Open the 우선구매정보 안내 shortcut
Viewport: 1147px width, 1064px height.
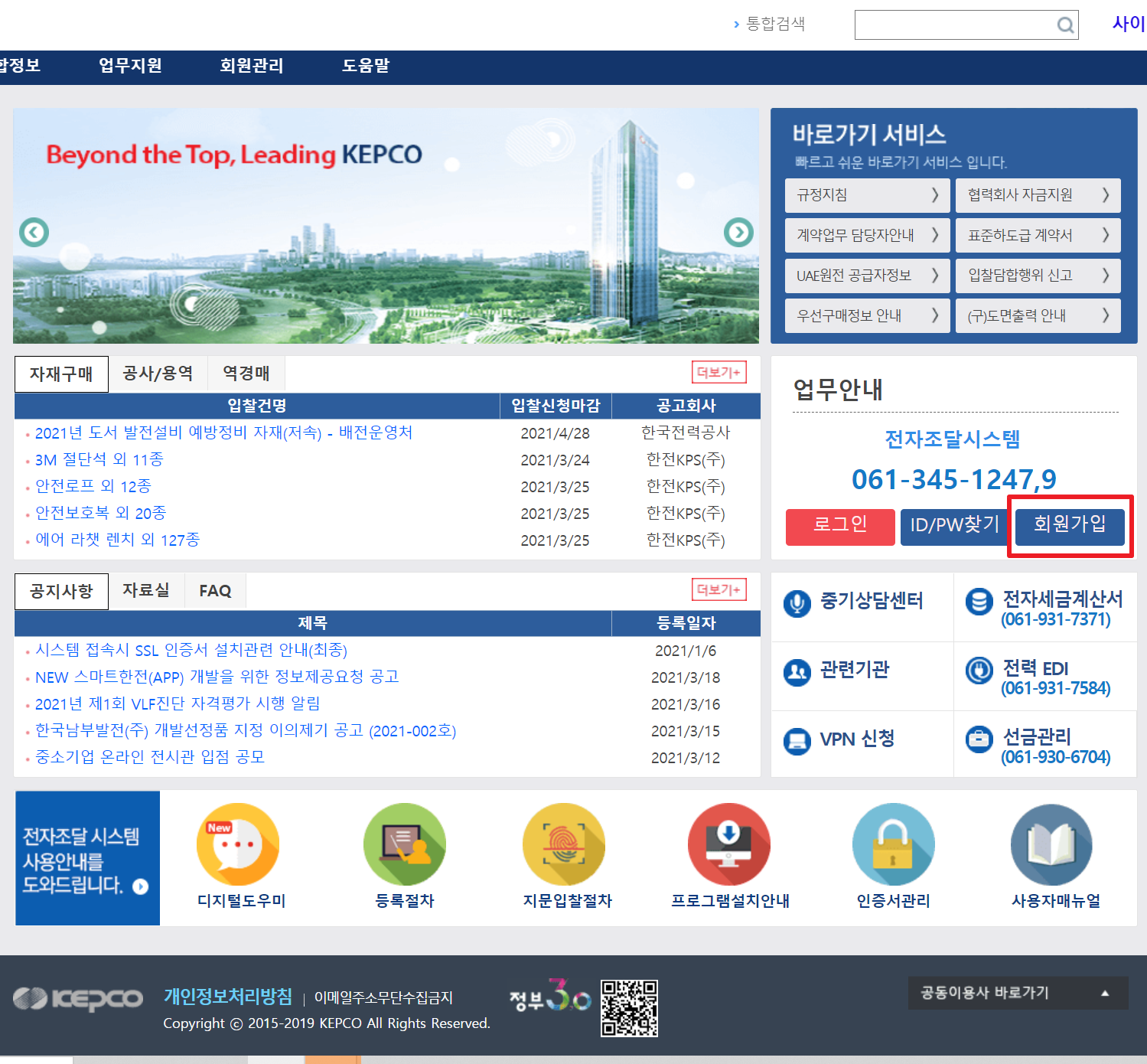(x=867, y=315)
